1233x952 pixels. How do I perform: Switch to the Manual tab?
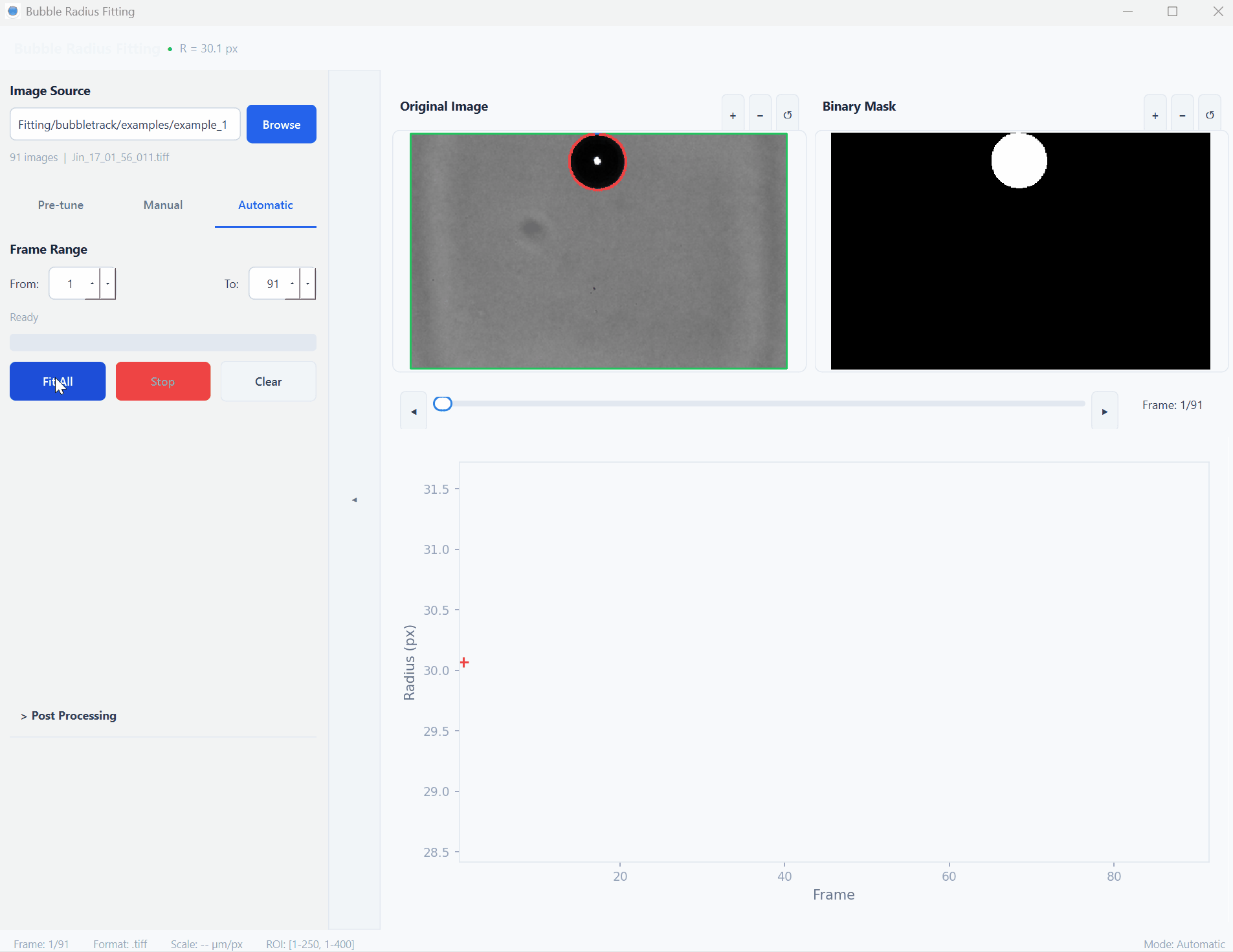coord(163,205)
